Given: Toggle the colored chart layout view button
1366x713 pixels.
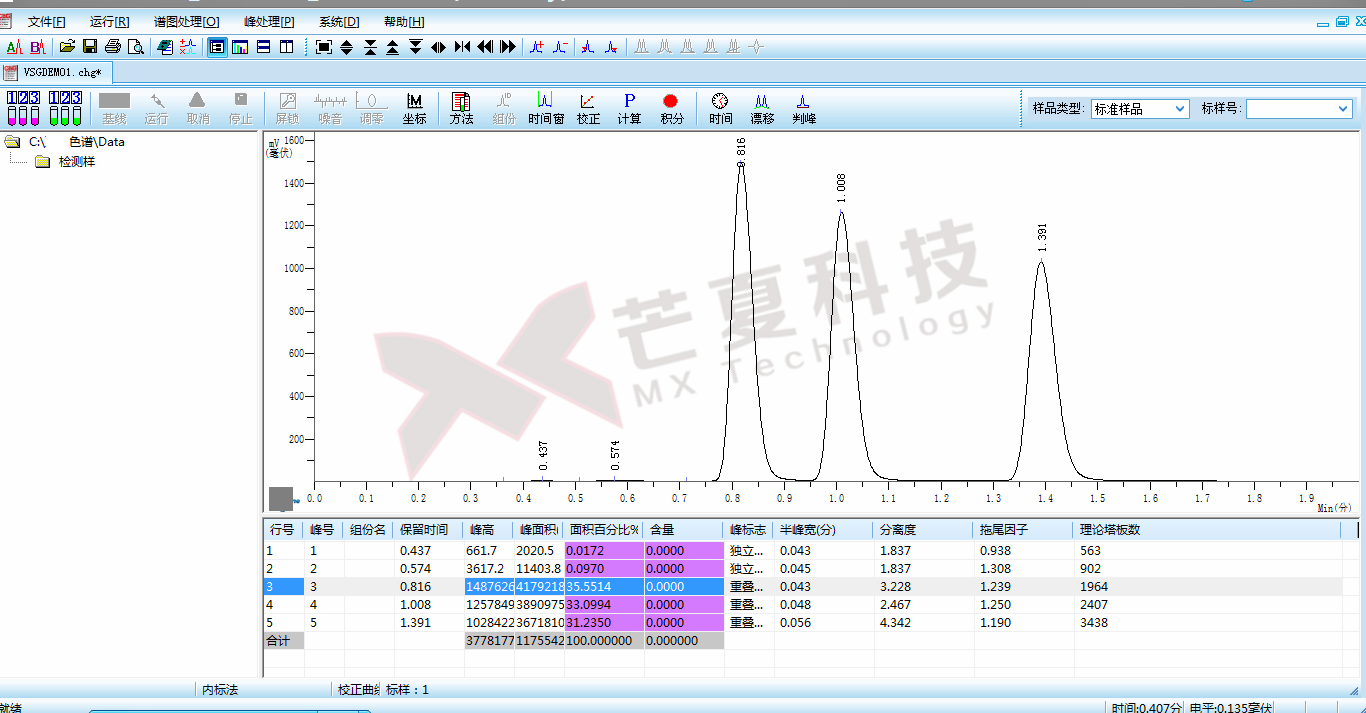Looking at the screenshot, I should click(x=240, y=46).
